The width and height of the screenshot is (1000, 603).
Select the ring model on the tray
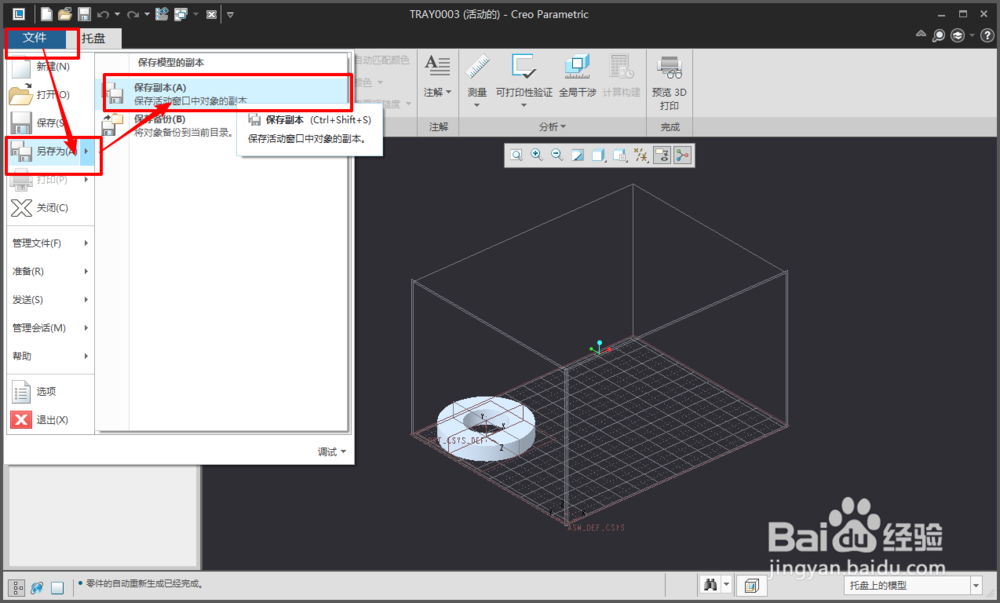(486, 428)
